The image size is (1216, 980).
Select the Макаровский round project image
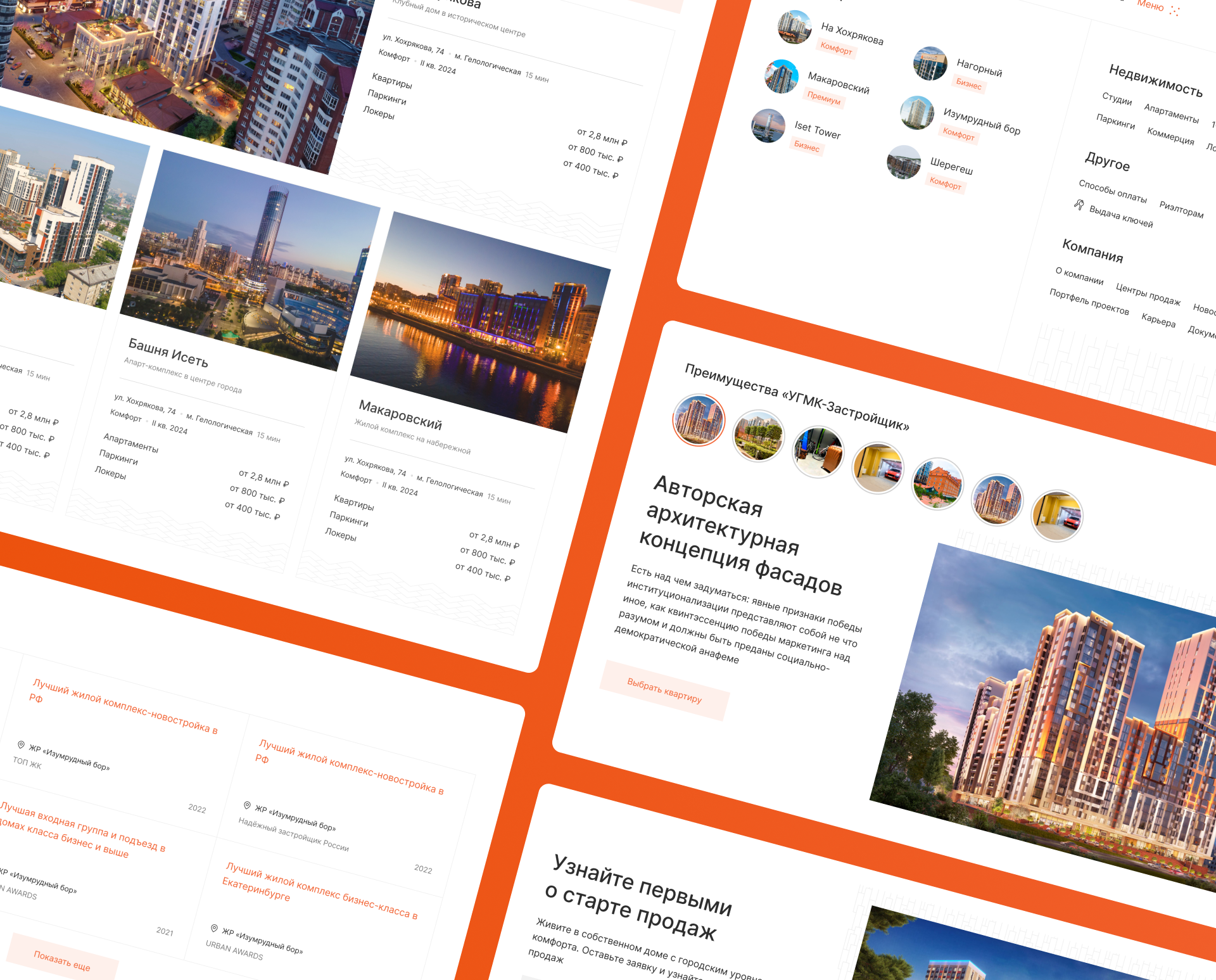[x=782, y=76]
